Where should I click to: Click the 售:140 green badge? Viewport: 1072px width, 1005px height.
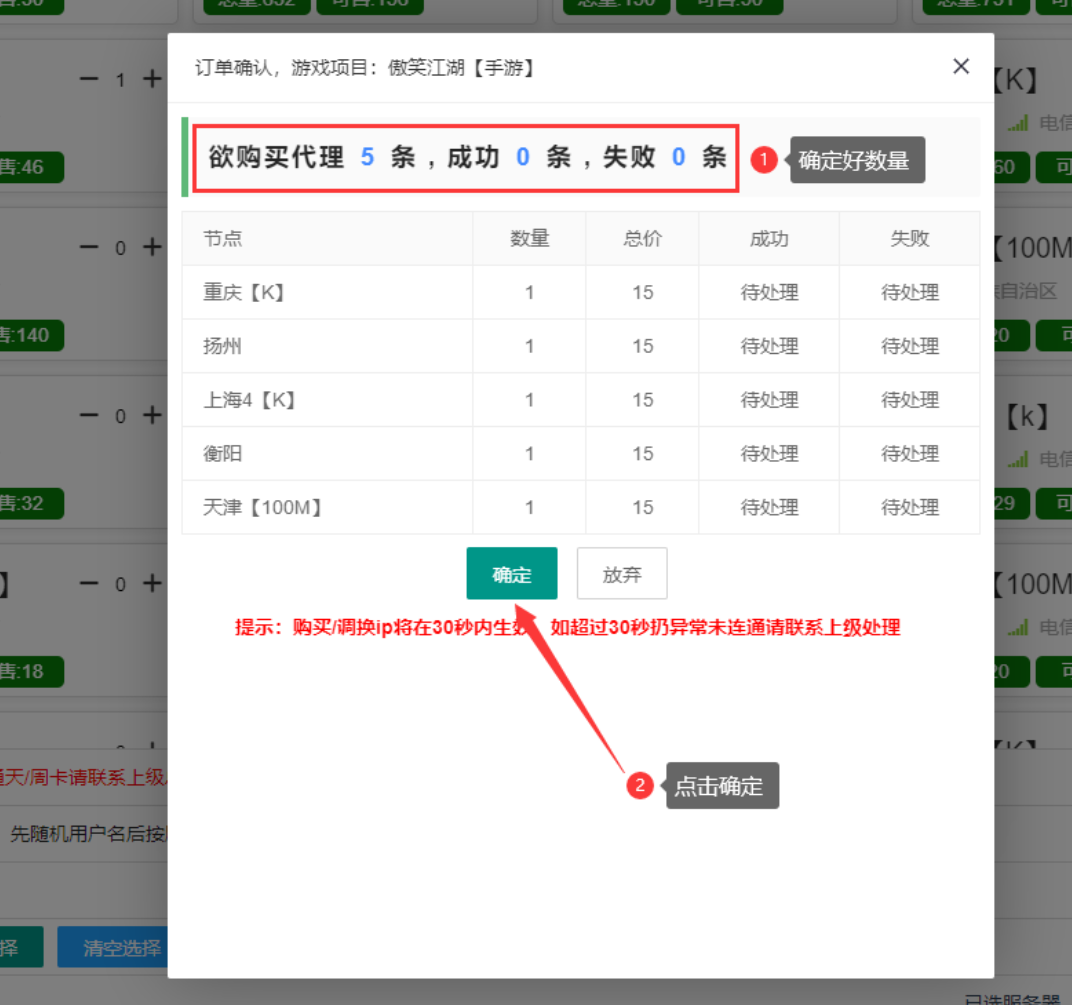tap(31, 335)
